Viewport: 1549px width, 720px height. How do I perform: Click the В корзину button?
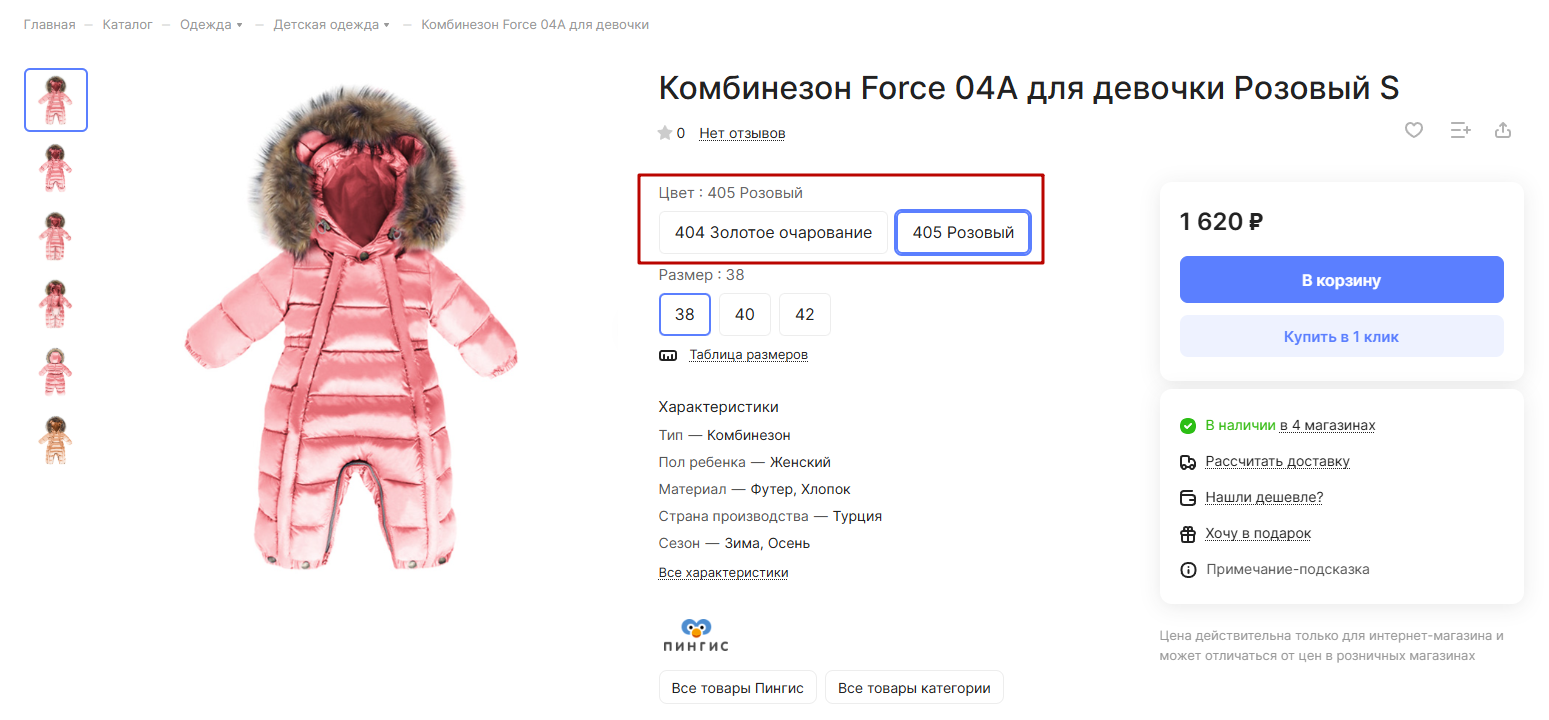pos(1342,280)
